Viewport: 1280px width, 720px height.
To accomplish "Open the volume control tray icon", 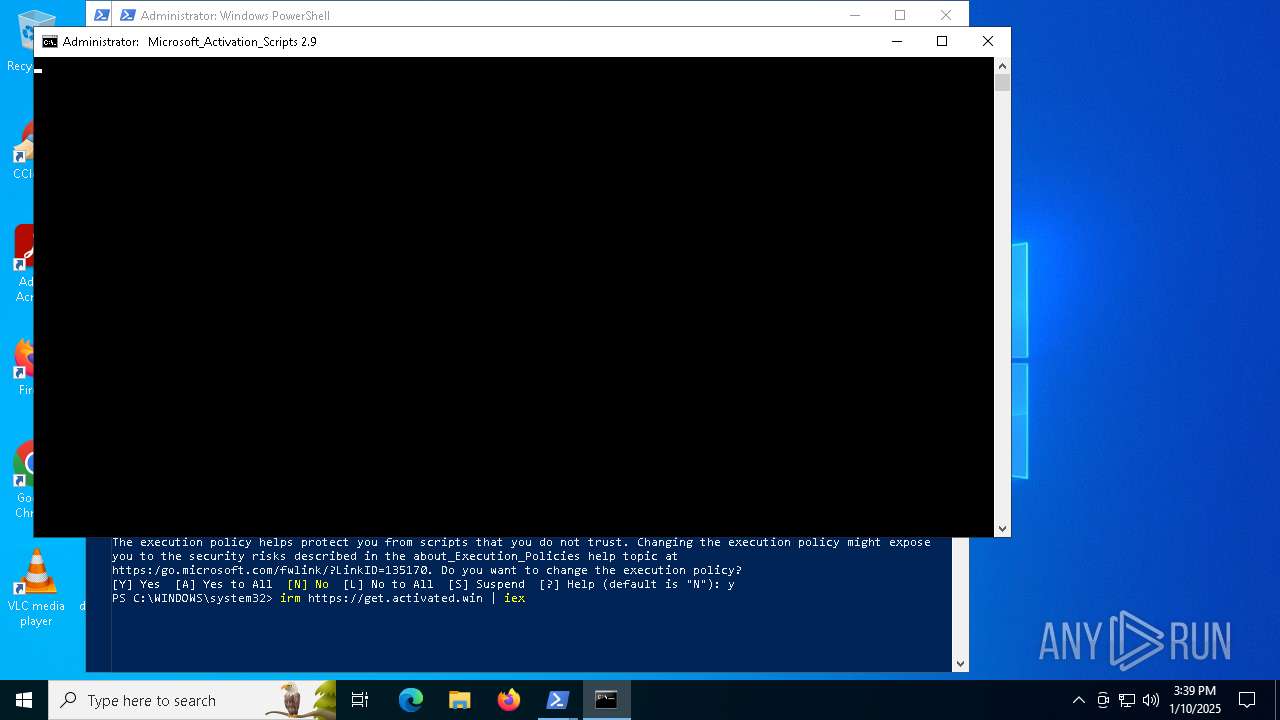I will point(1151,700).
